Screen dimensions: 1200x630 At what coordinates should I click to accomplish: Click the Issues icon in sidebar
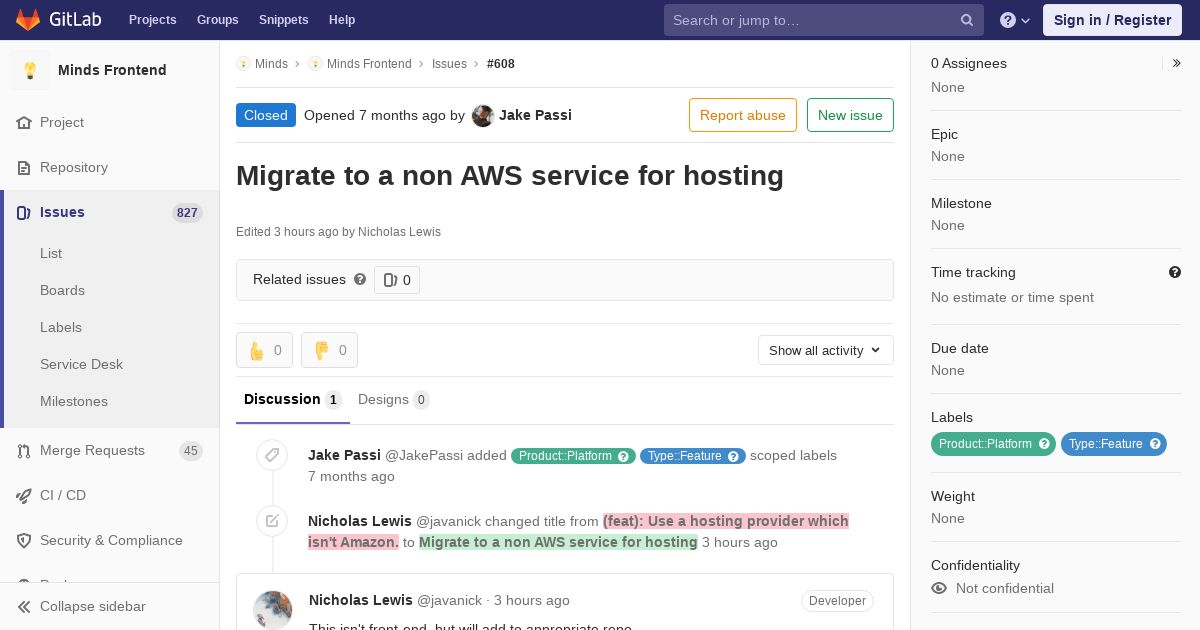[24, 212]
